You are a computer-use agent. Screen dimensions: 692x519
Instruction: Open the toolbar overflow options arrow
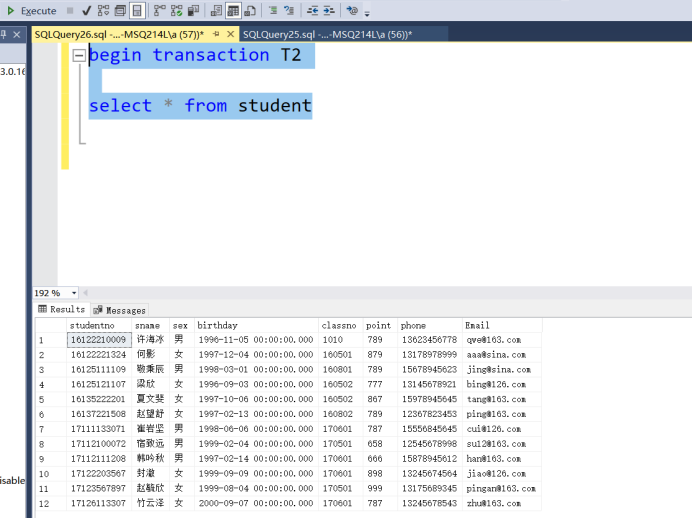click(367, 13)
